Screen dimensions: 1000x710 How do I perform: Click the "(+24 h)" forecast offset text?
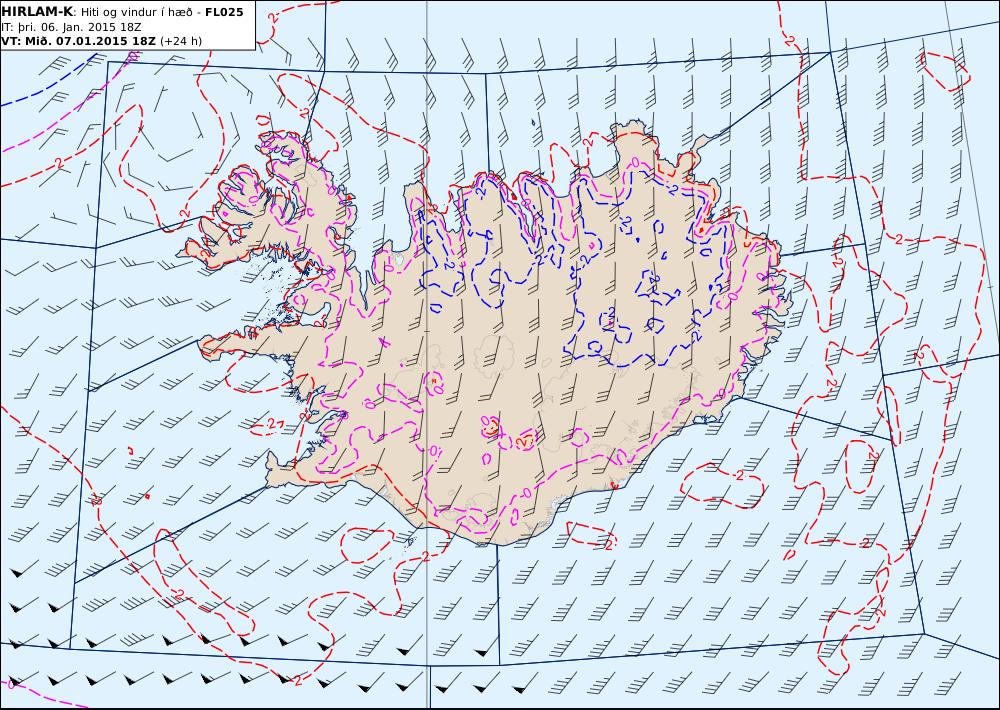(180, 41)
